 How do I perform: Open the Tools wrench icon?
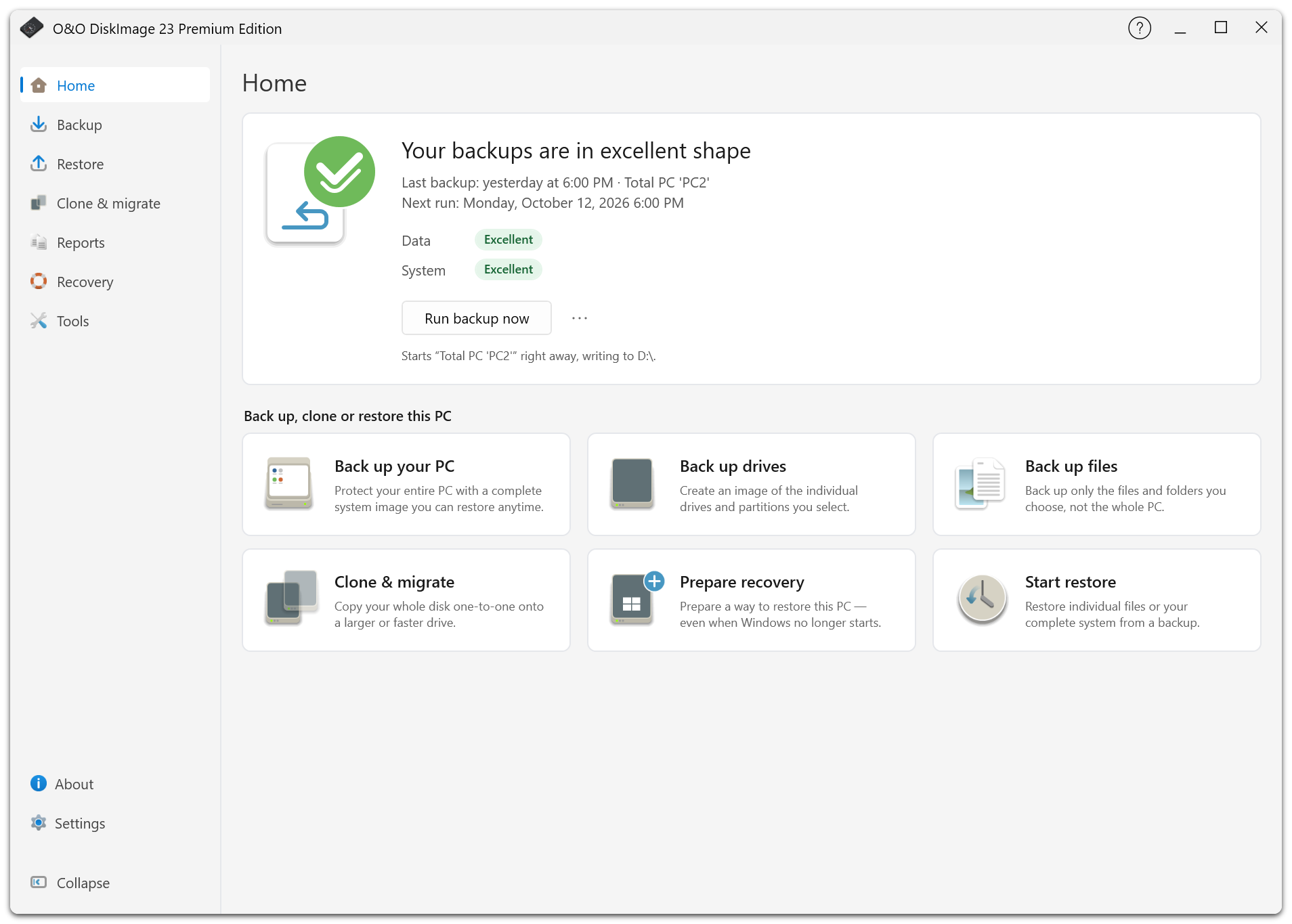coord(39,321)
